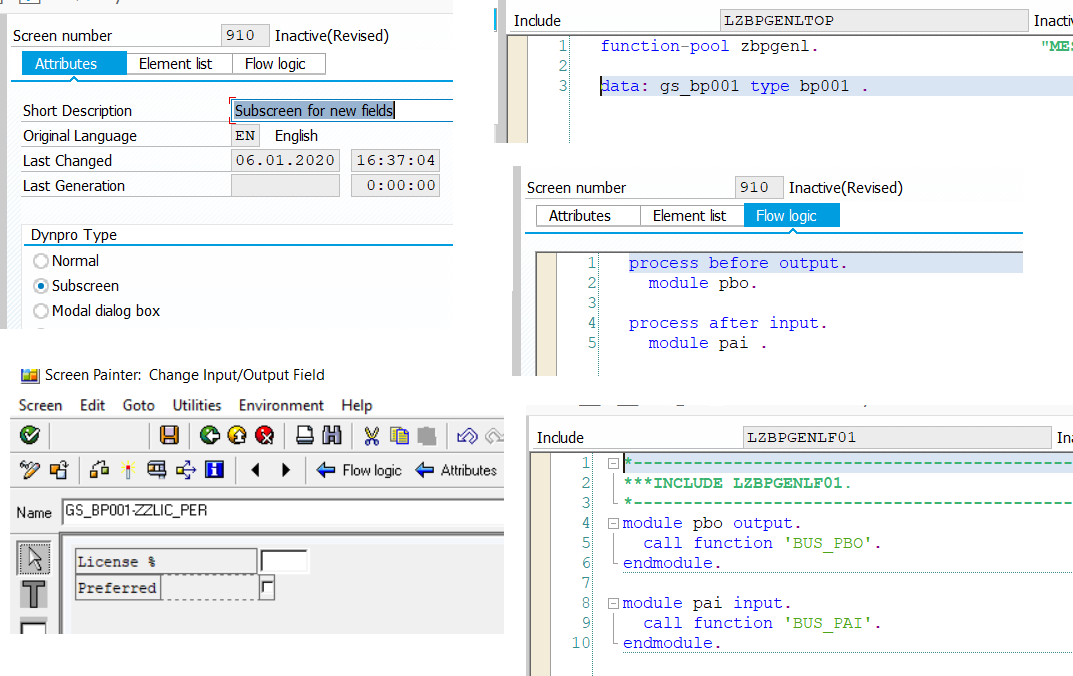1073x676 pixels.
Task: Select the License % label in layout
Action: point(166,561)
